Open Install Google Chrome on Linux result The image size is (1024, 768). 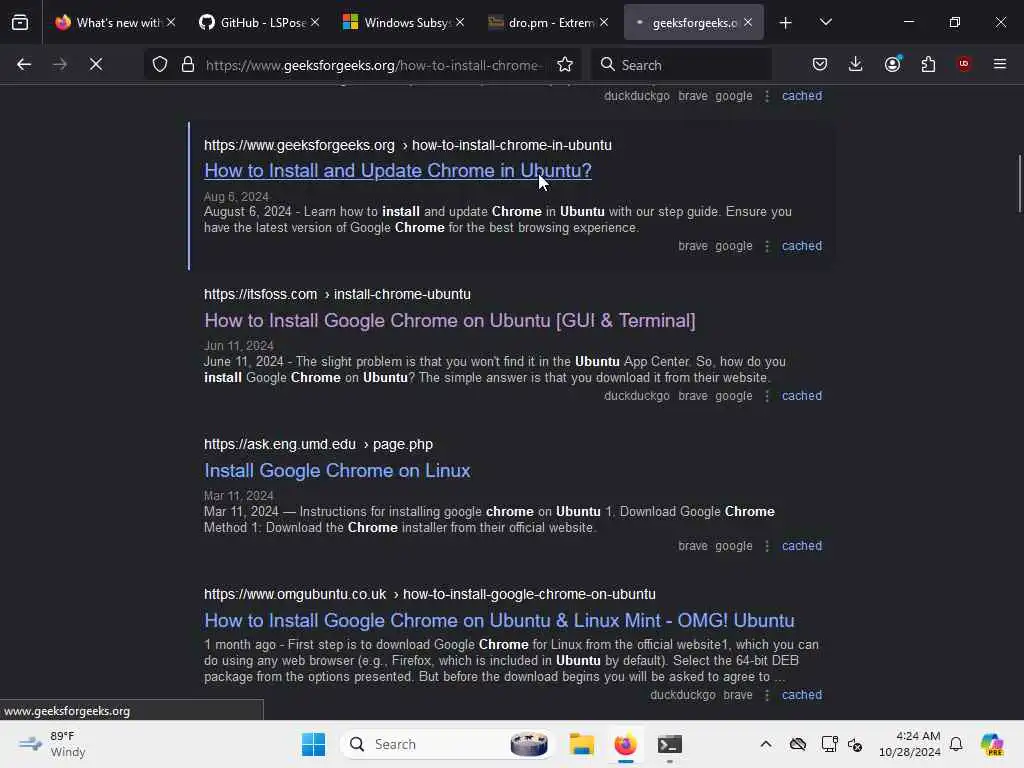pos(337,471)
